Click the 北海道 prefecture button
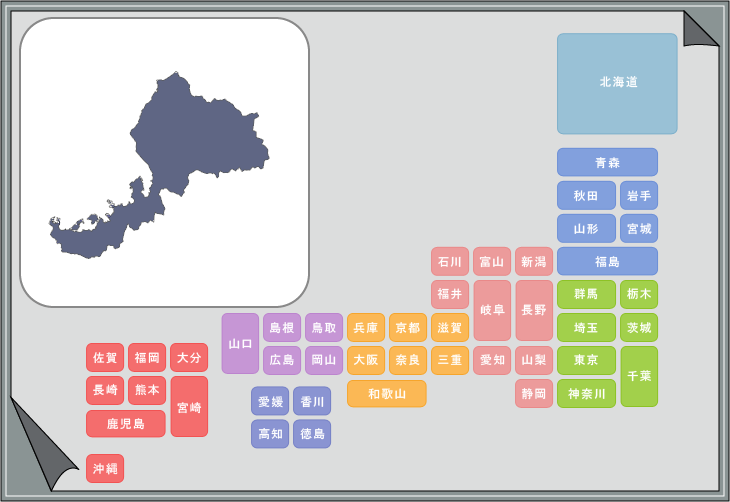This screenshot has height=502, width=730. 617,83
